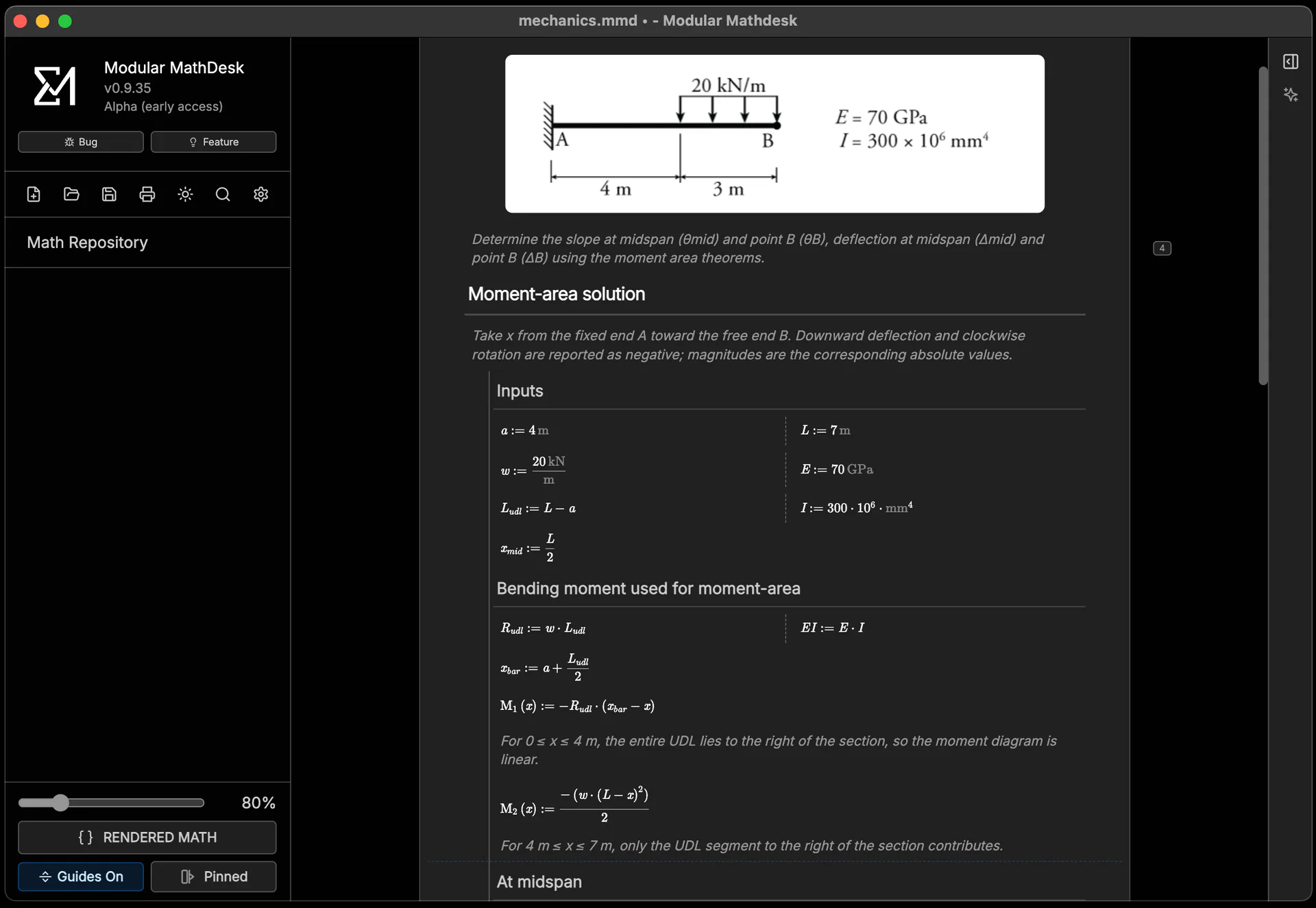
Task: Minimize the window with the yellow button
Action: coord(42,21)
